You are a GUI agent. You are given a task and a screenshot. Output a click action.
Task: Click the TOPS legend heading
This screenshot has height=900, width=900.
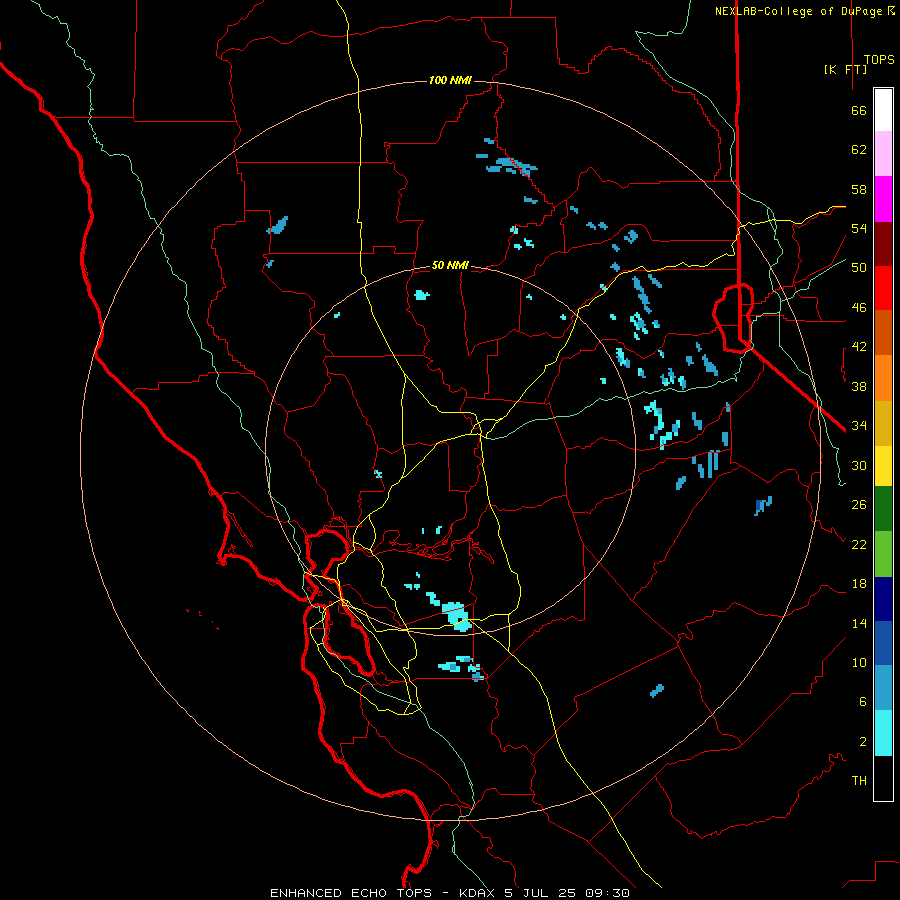[x=879, y=59]
